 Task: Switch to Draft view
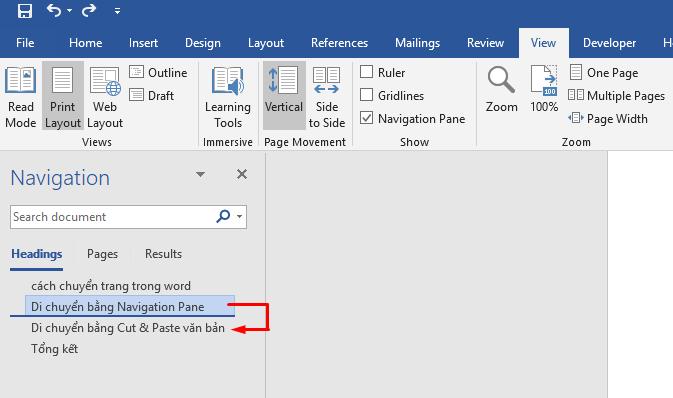click(x=152, y=95)
